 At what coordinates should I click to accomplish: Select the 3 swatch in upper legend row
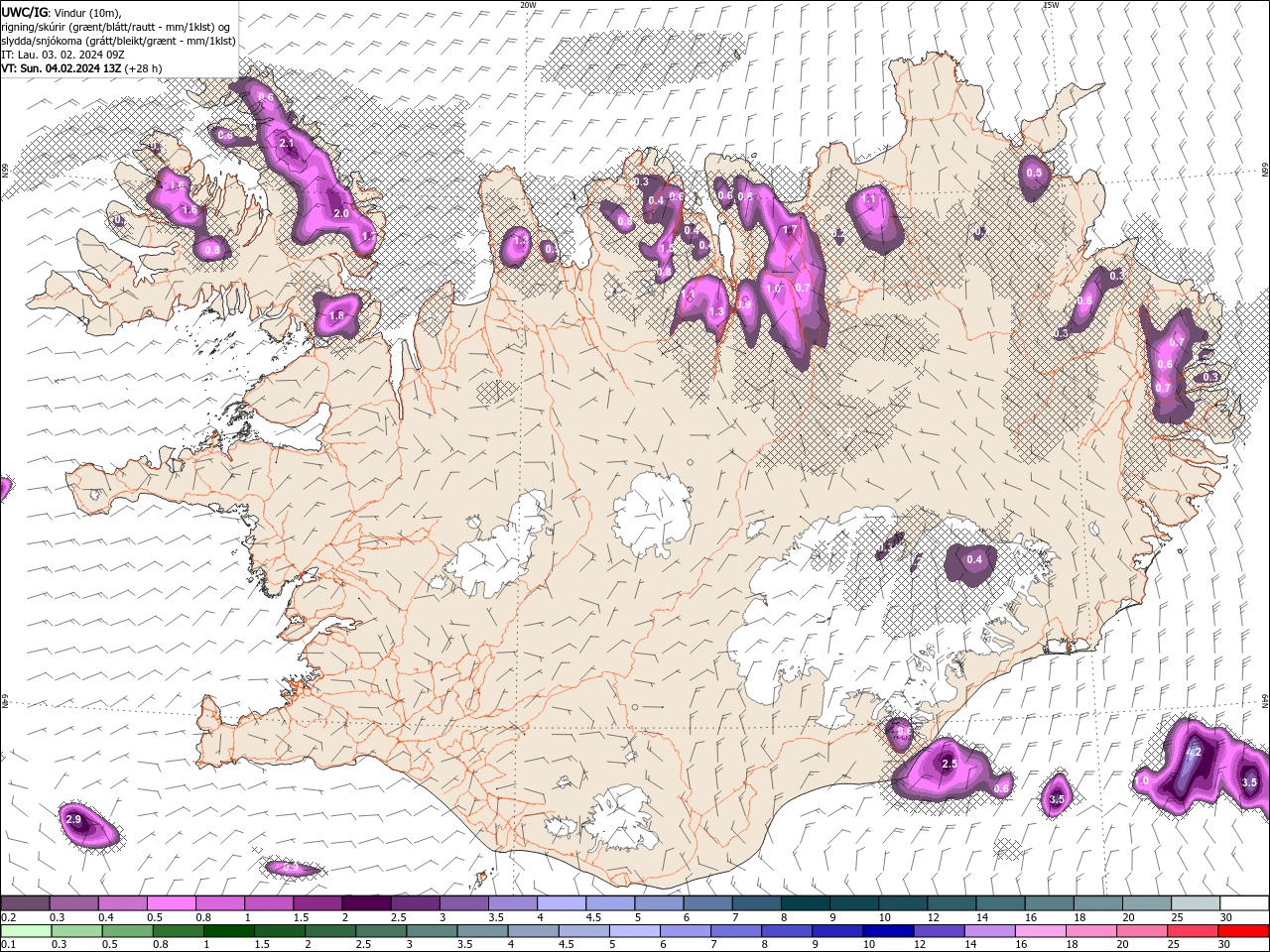click(463, 903)
